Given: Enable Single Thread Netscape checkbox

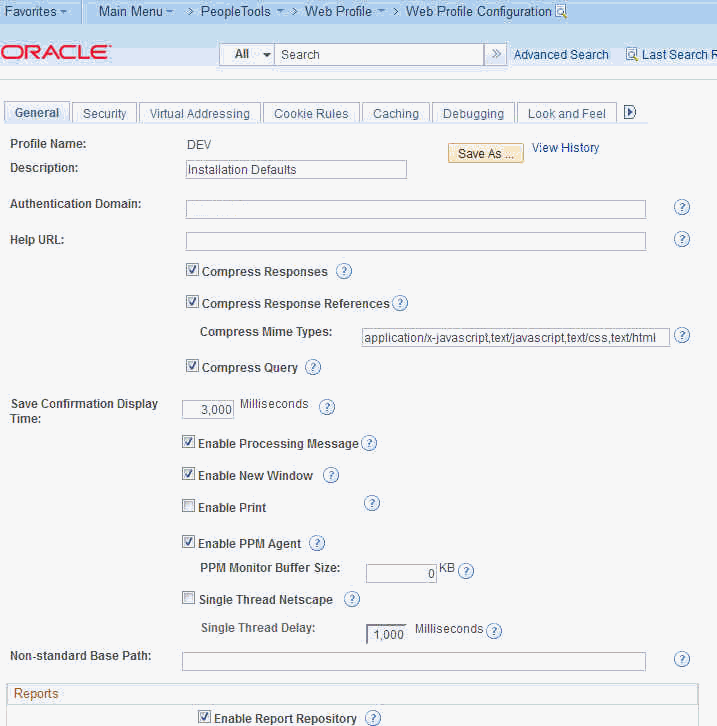Looking at the screenshot, I should pos(188,598).
